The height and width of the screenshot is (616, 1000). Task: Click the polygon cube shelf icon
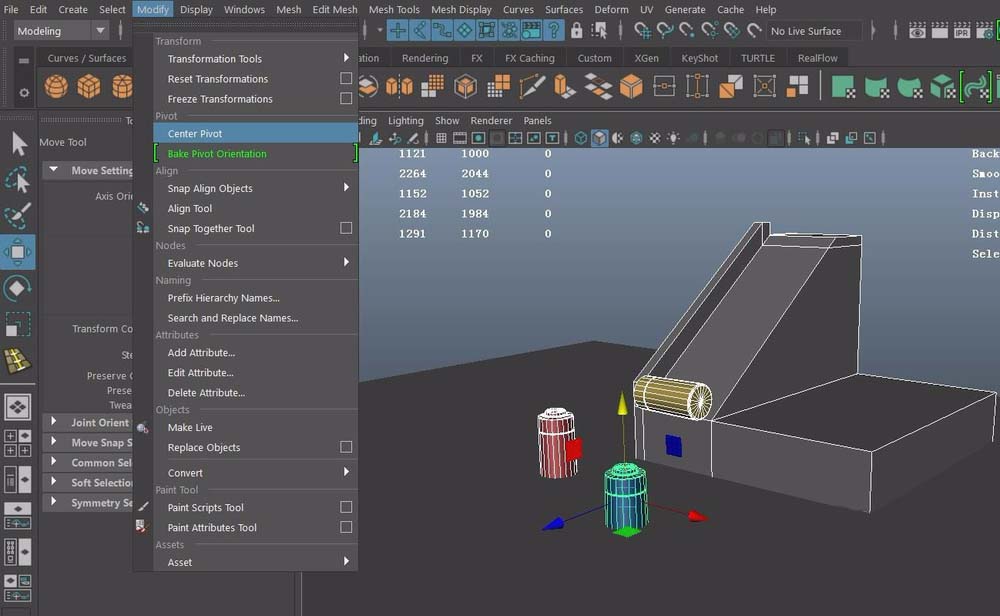click(90, 87)
